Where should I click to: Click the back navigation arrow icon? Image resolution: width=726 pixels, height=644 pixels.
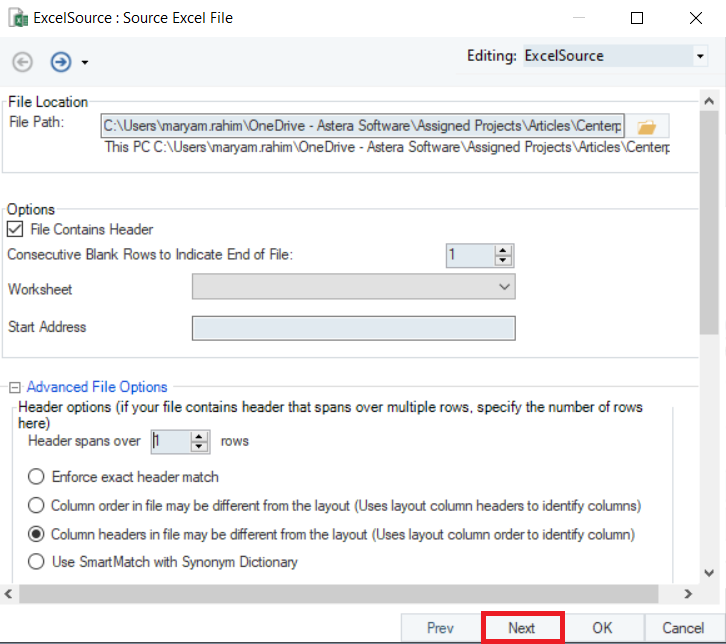click(22, 62)
